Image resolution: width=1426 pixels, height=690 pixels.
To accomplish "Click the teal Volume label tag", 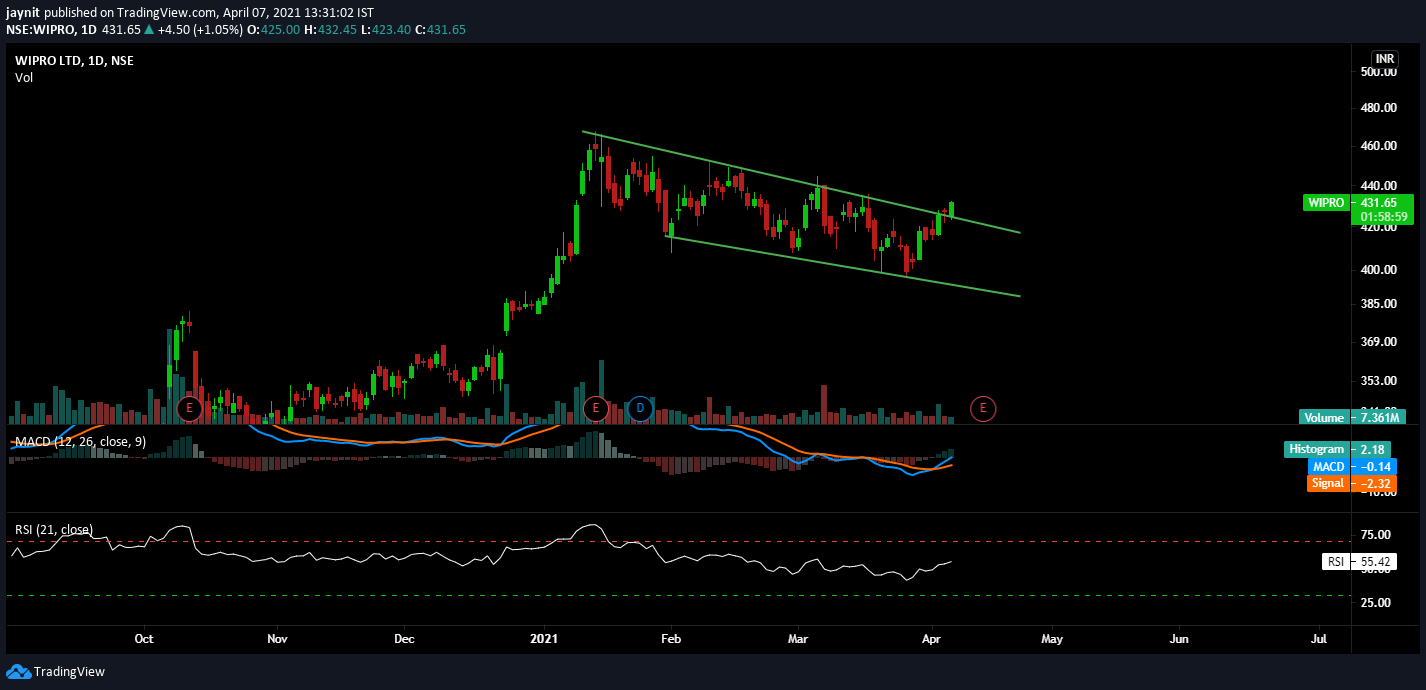I will point(1323,417).
